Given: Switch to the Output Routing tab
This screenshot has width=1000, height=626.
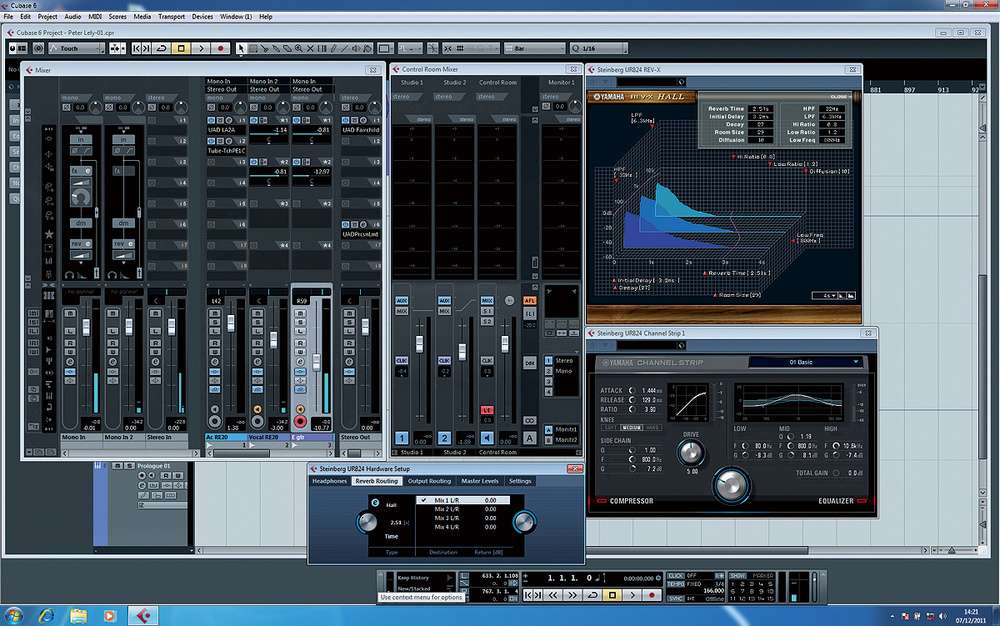Looking at the screenshot, I should coord(430,481).
